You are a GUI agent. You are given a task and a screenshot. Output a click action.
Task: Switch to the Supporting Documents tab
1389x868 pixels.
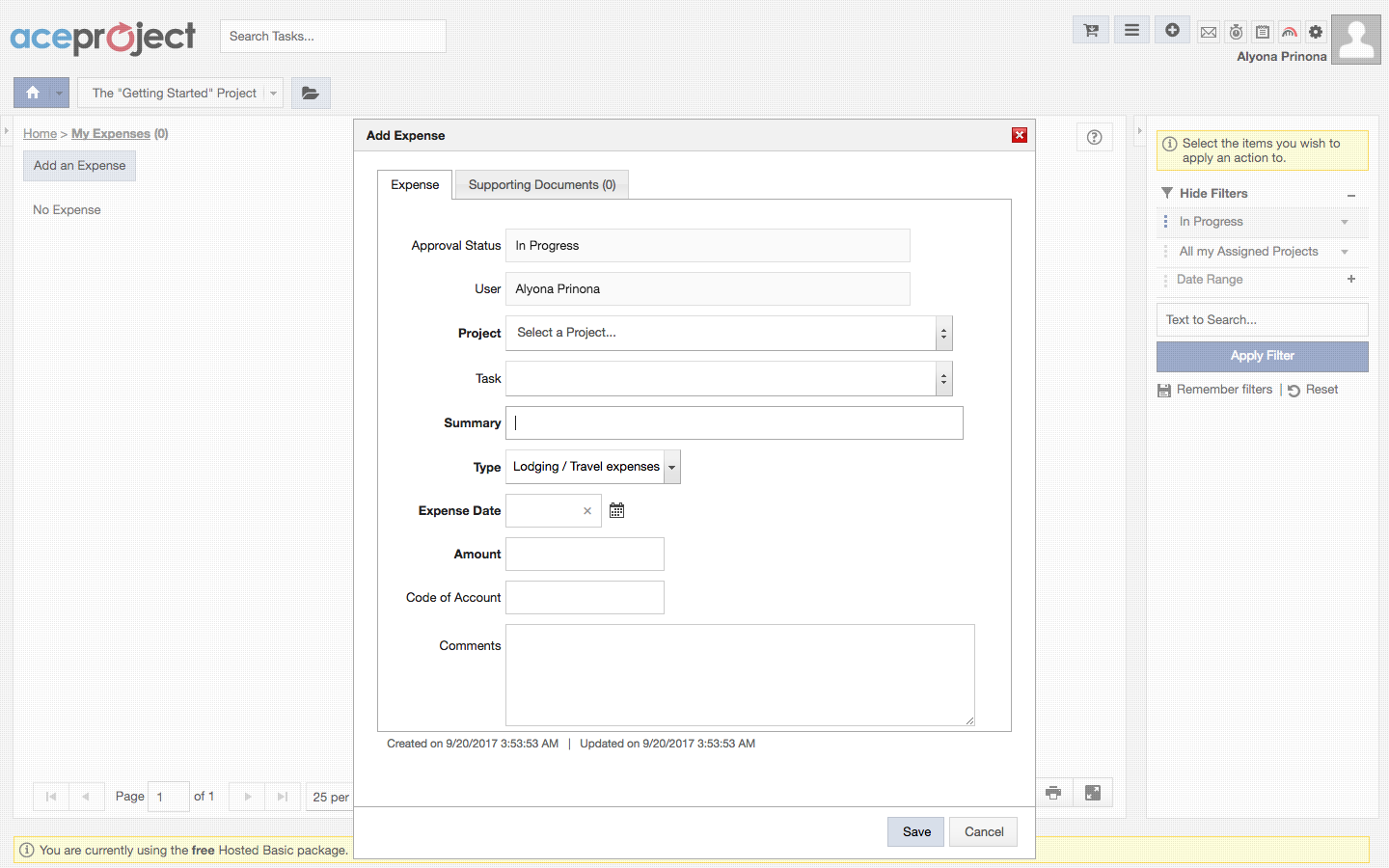tap(541, 185)
